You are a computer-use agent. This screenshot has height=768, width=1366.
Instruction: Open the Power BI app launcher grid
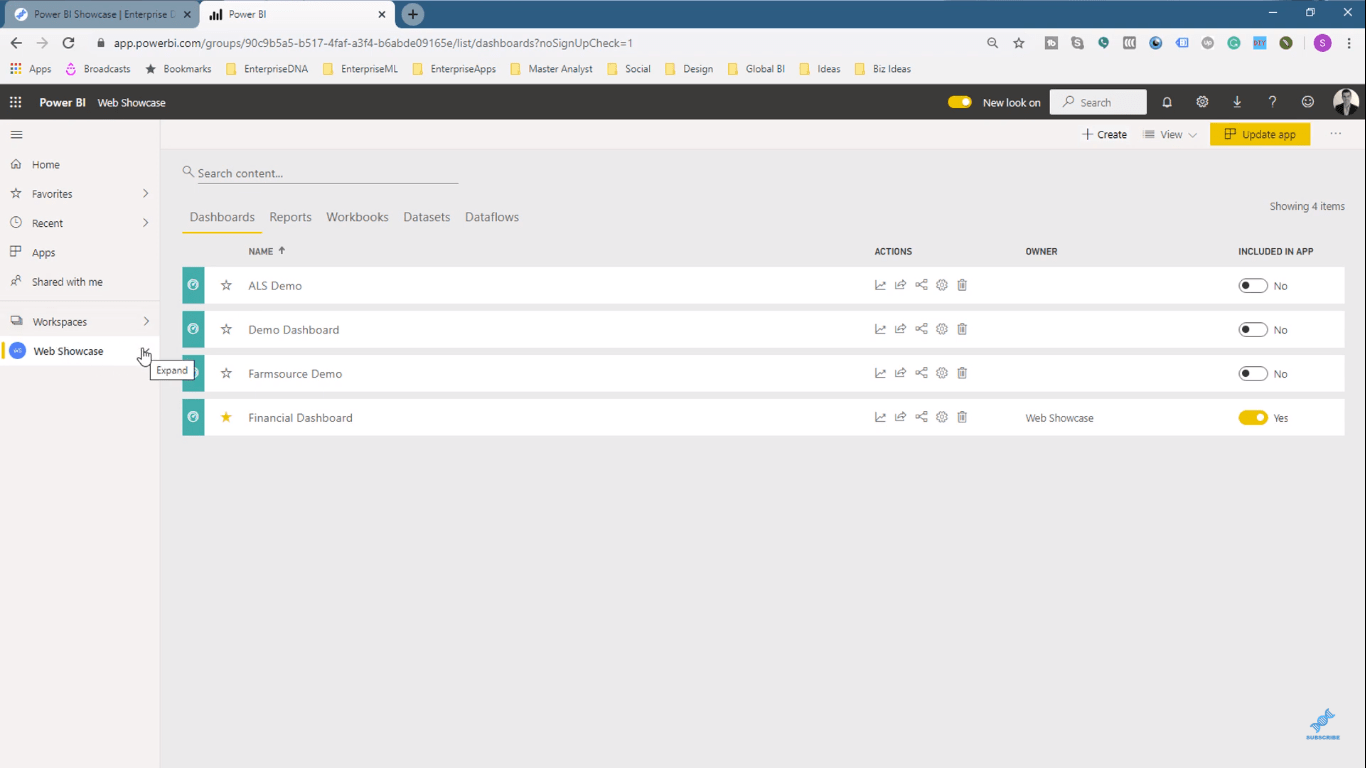(x=15, y=102)
